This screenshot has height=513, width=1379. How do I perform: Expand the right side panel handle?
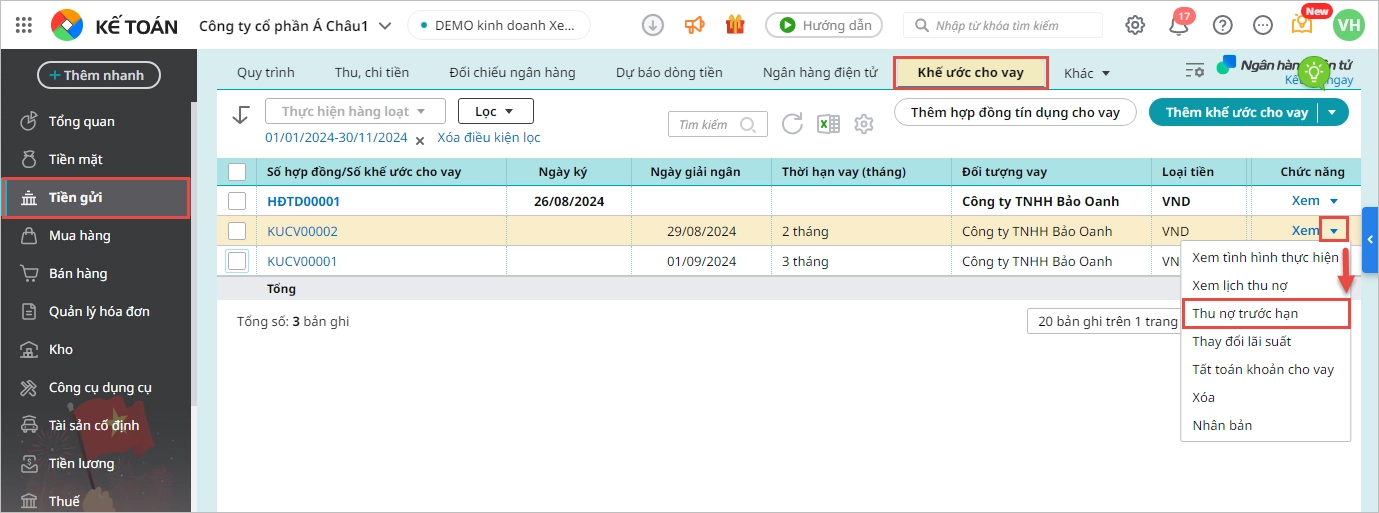click(1369, 239)
